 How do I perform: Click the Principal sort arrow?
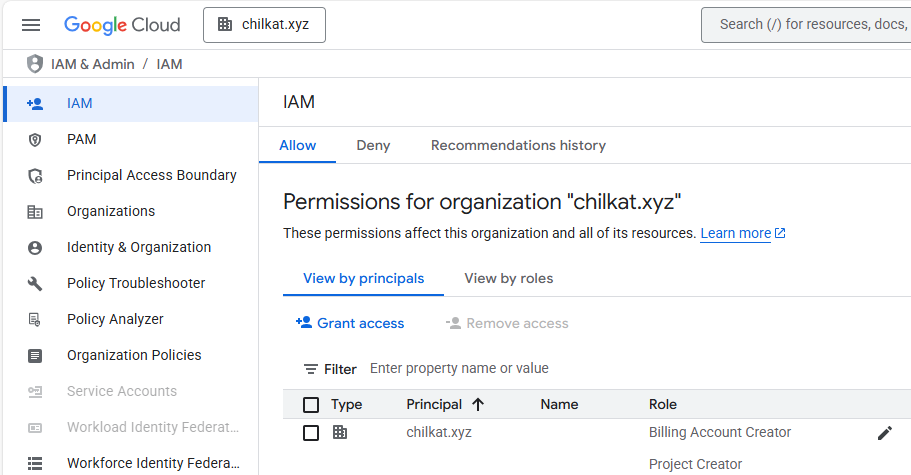point(478,405)
